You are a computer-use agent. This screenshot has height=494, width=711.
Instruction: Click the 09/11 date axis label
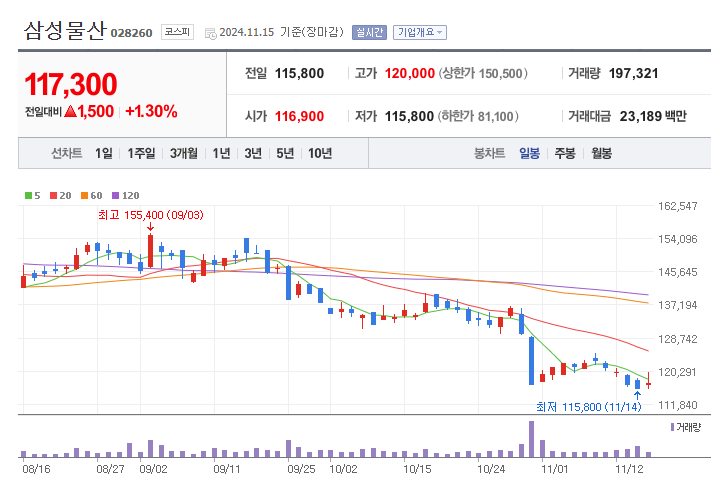[227, 469]
